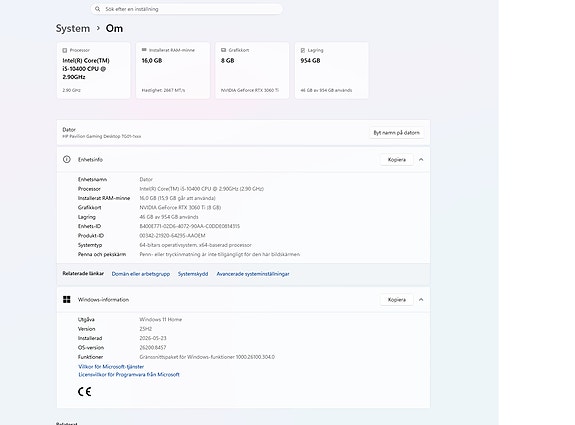The width and height of the screenshot is (575, 425).
Task: Click the search magnifier icon
Action: (97, 9)
